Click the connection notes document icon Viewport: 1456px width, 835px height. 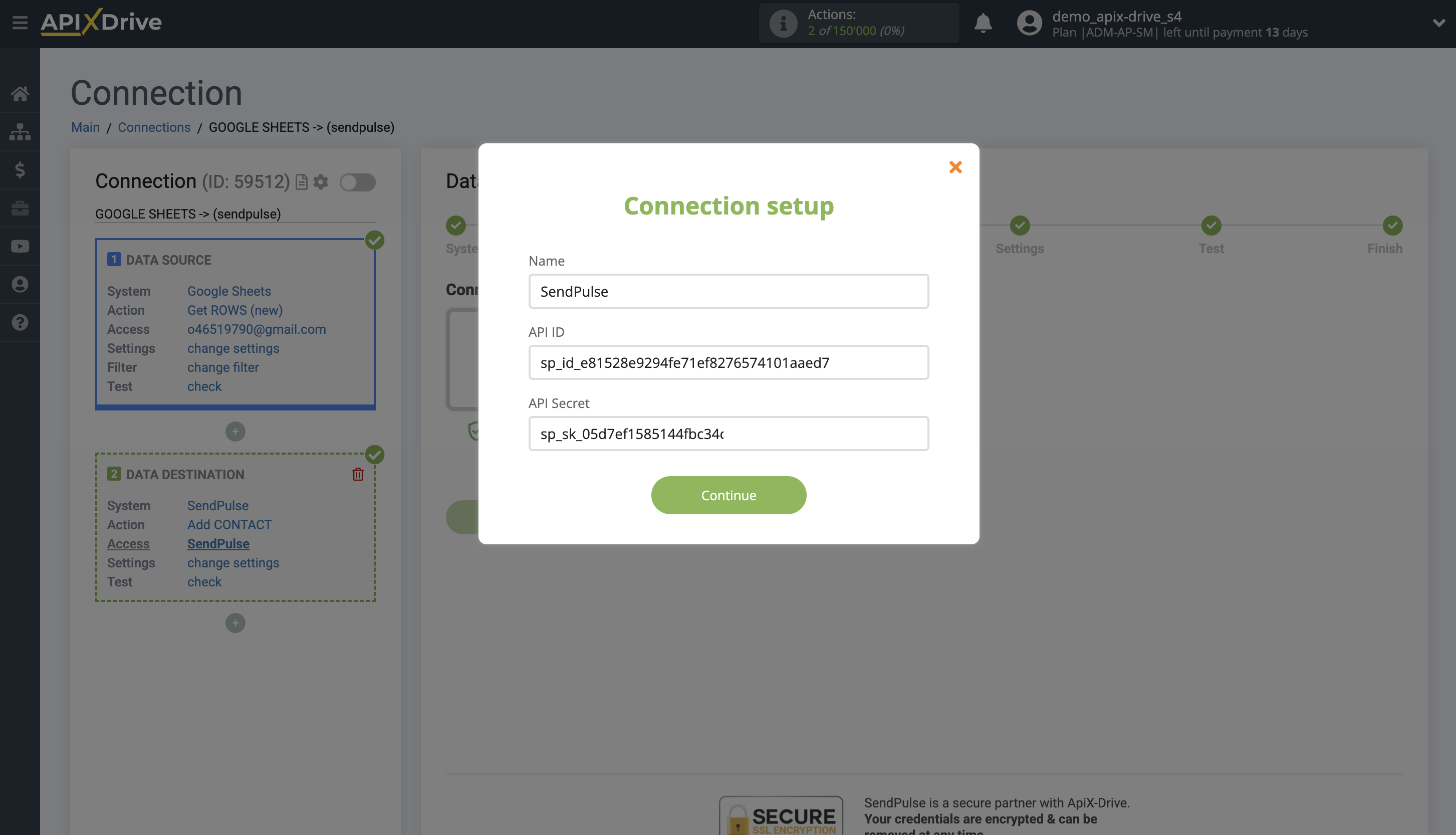(302, 182)
